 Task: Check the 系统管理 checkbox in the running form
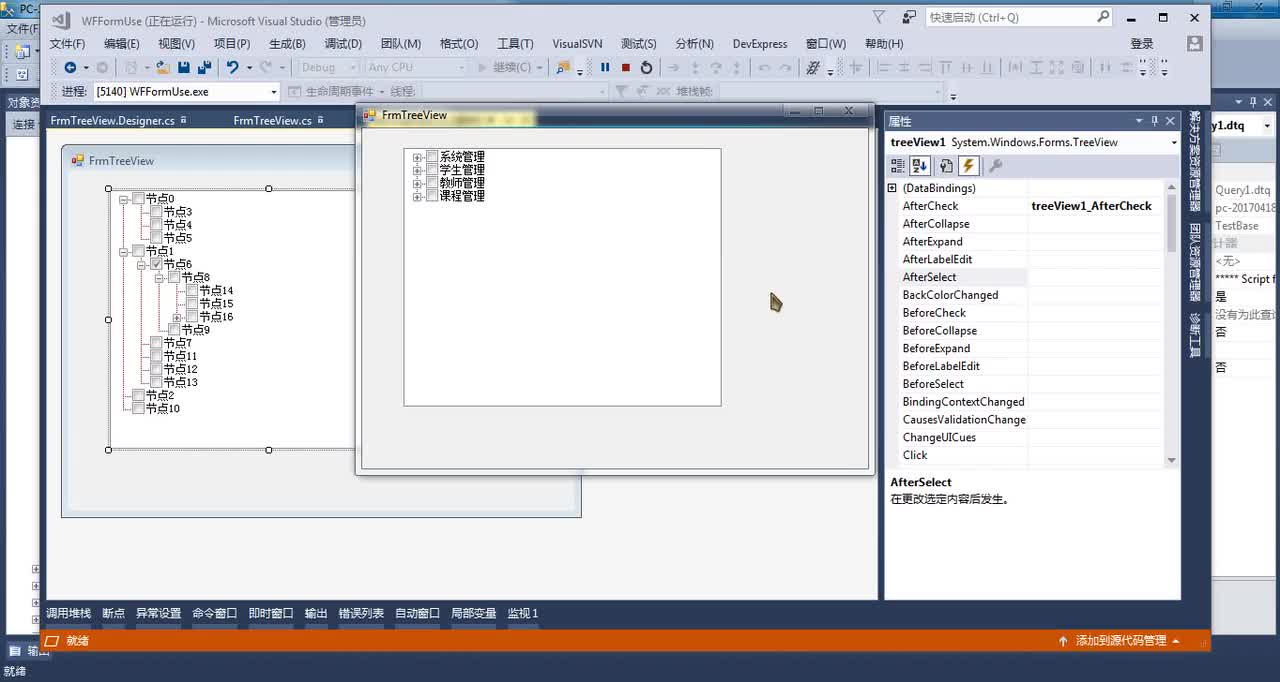(432, 157)
